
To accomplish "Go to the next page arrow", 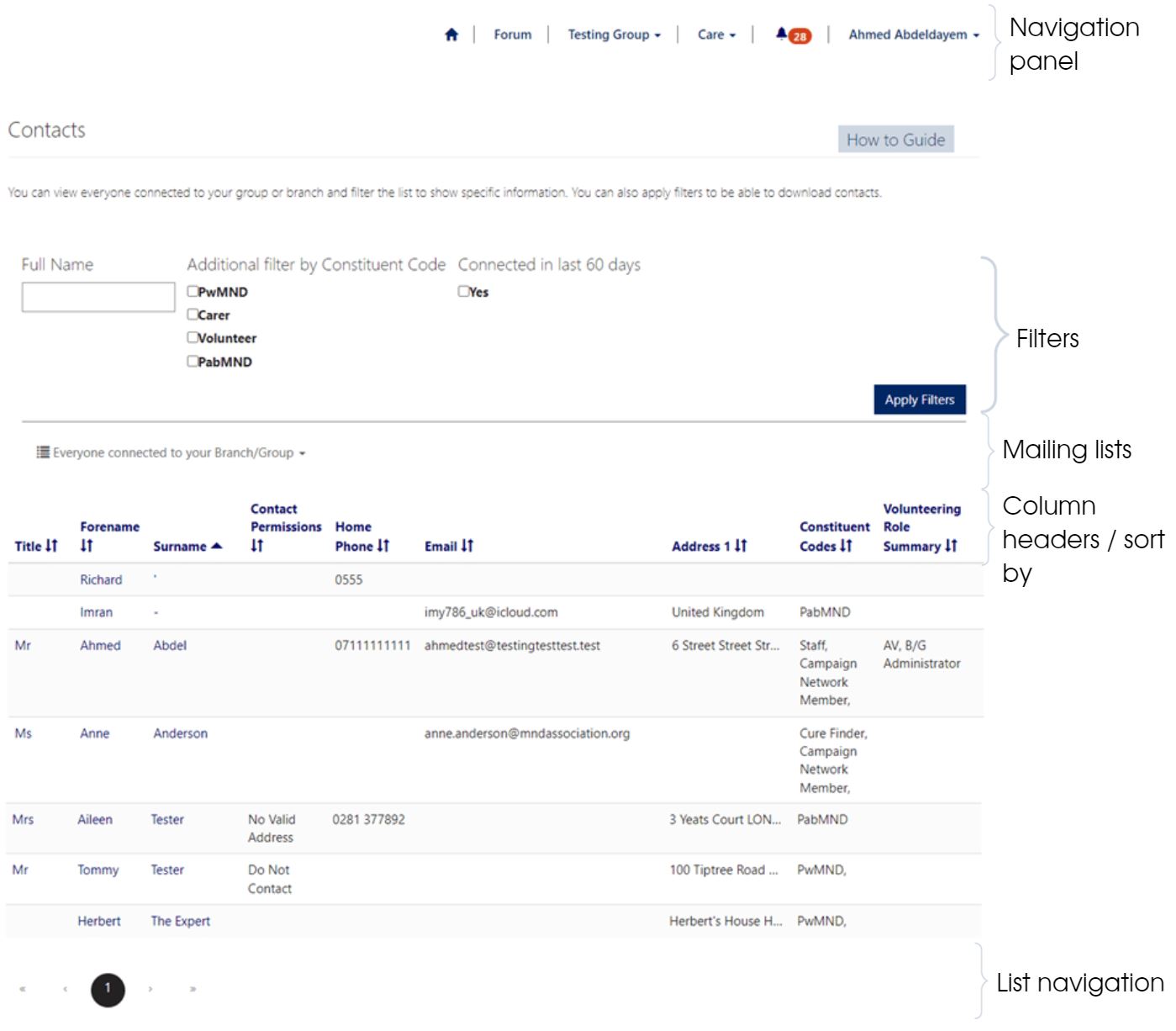I will click(x=150, y=989).
